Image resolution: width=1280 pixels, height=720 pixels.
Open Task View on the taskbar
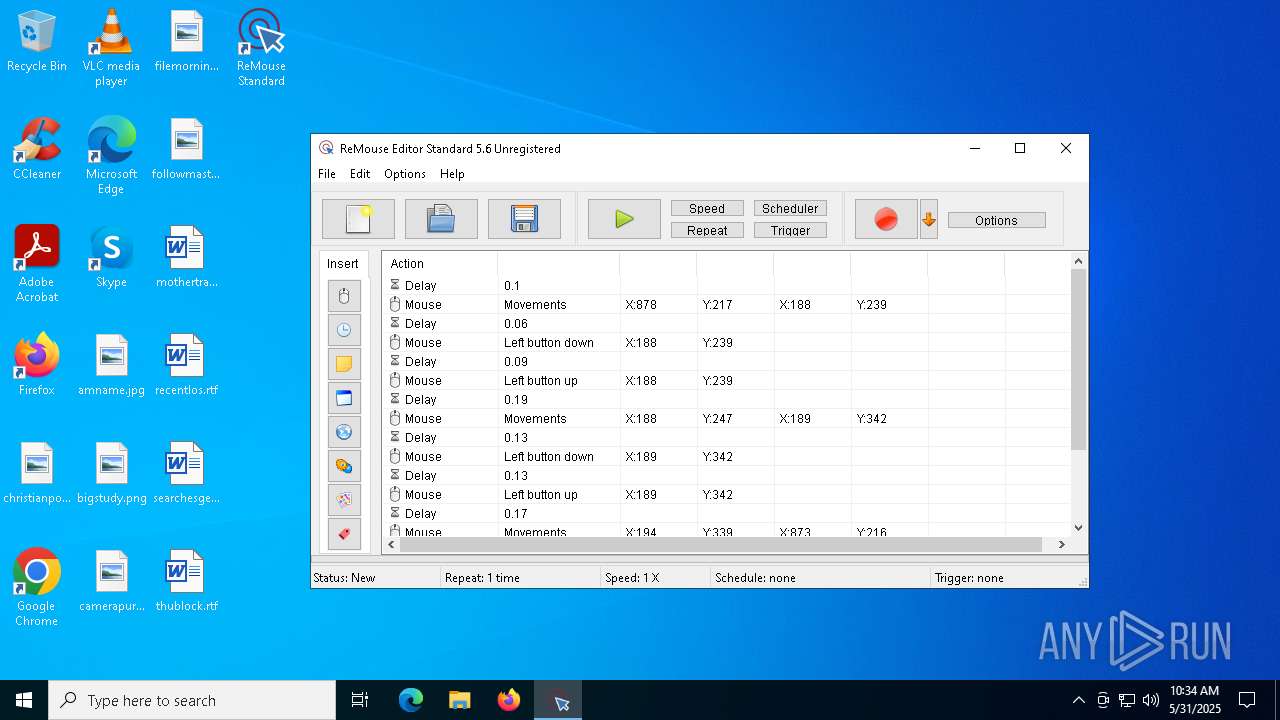pos(360,700)
